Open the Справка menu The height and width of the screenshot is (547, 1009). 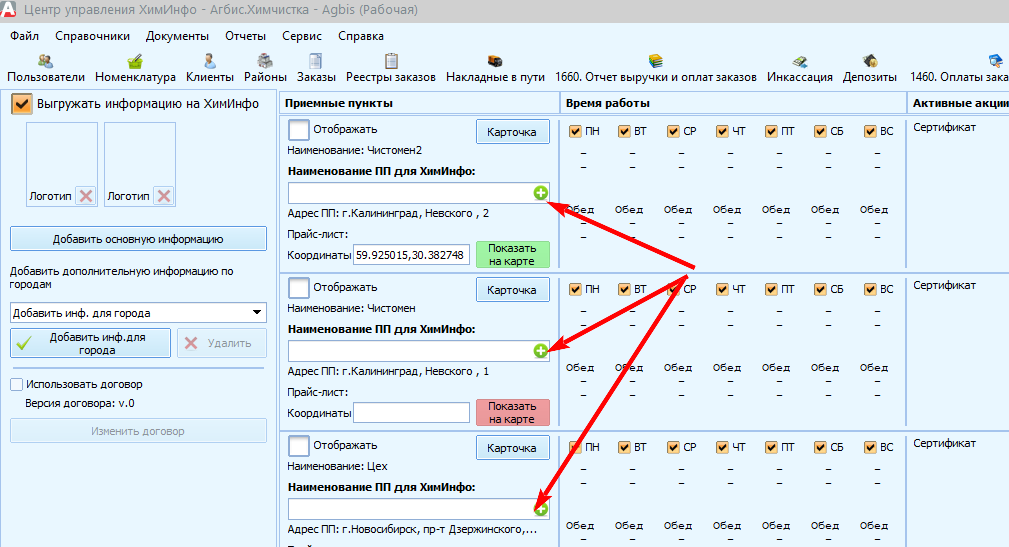(361, 36)
